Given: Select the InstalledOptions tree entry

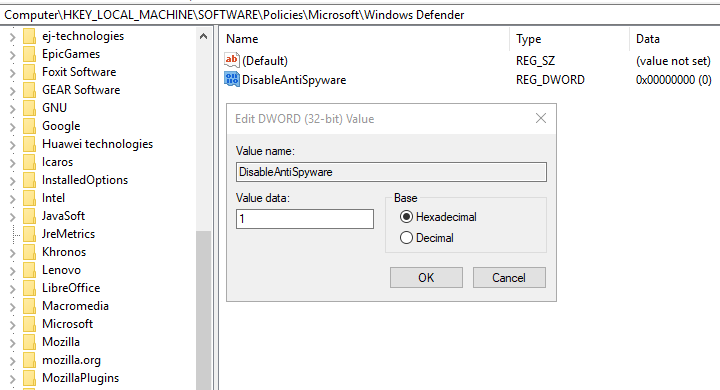Looking at the screenshot, I should coord(85,180).
